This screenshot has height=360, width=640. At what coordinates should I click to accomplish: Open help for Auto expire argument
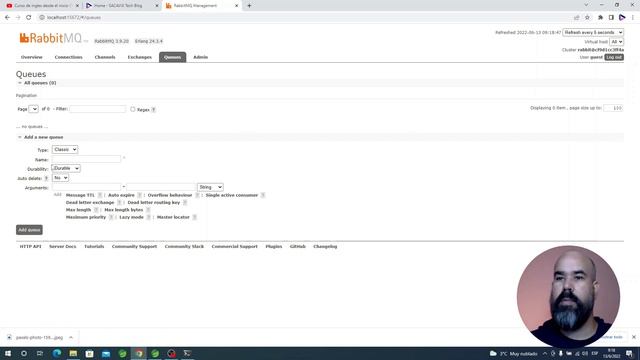[140, 195]
